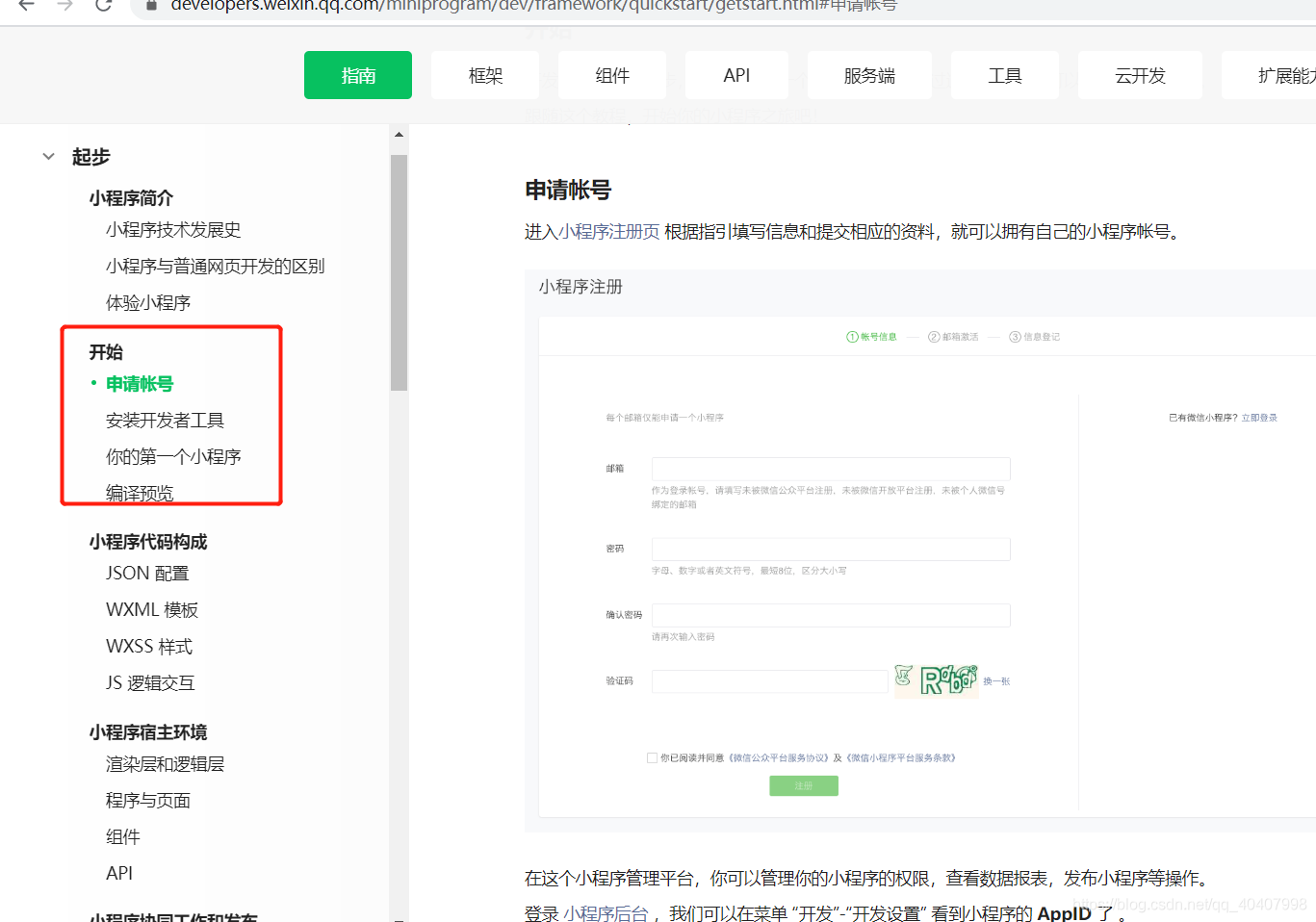
Task: Click the page reload icon
Action: 103,7
